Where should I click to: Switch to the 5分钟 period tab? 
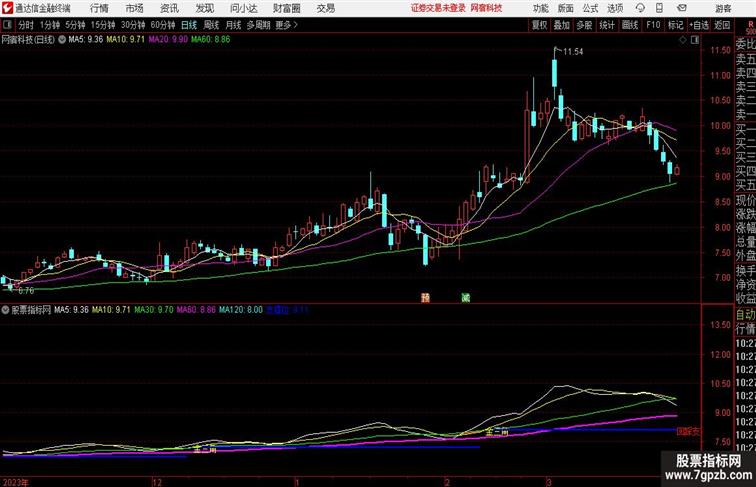(x=75, y=25)
